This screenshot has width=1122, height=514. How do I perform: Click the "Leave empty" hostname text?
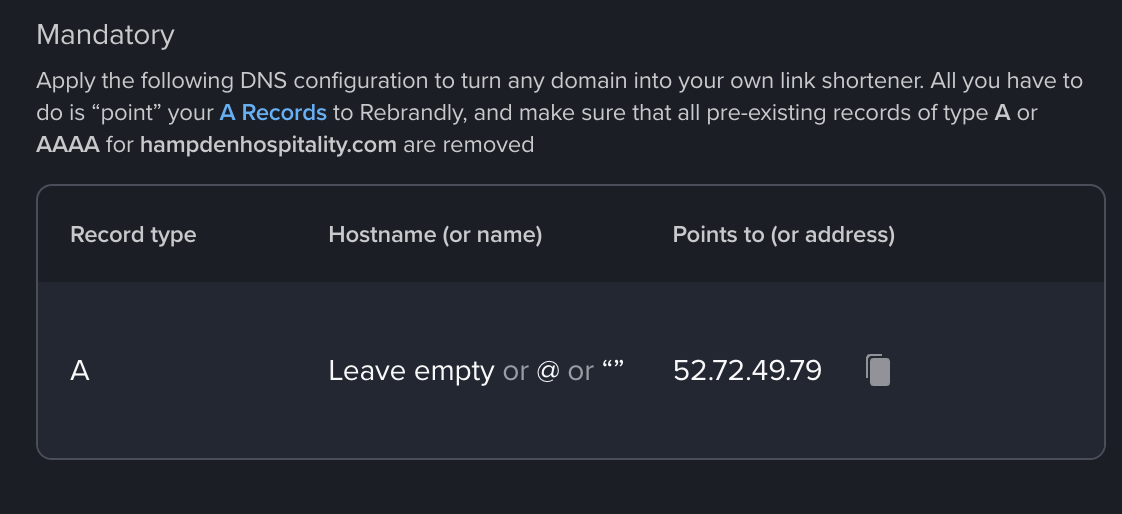pos(411,371)
